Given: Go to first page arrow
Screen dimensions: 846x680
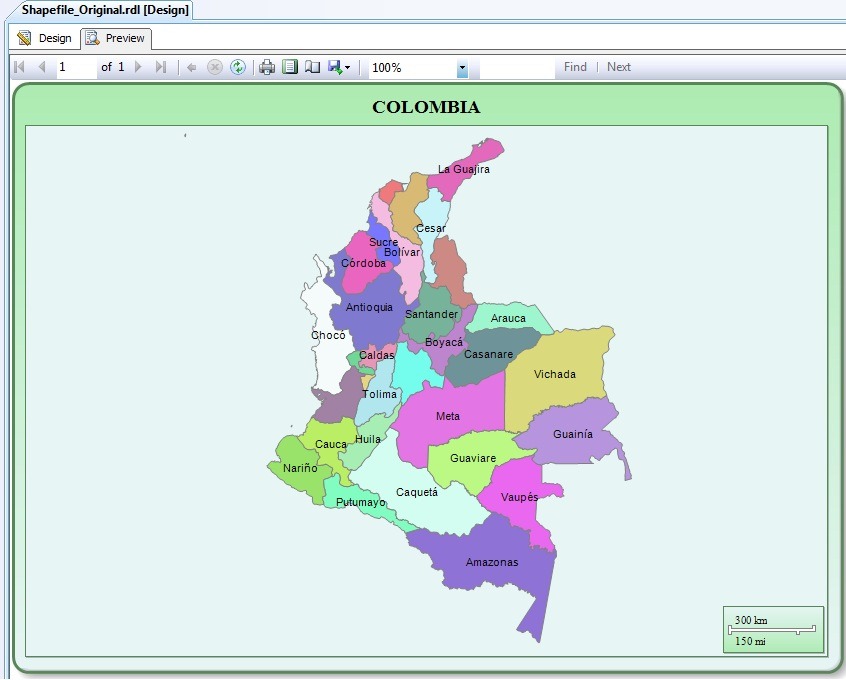Looking at the screenshot, I should pyautogui.click(x=19, y=67).
